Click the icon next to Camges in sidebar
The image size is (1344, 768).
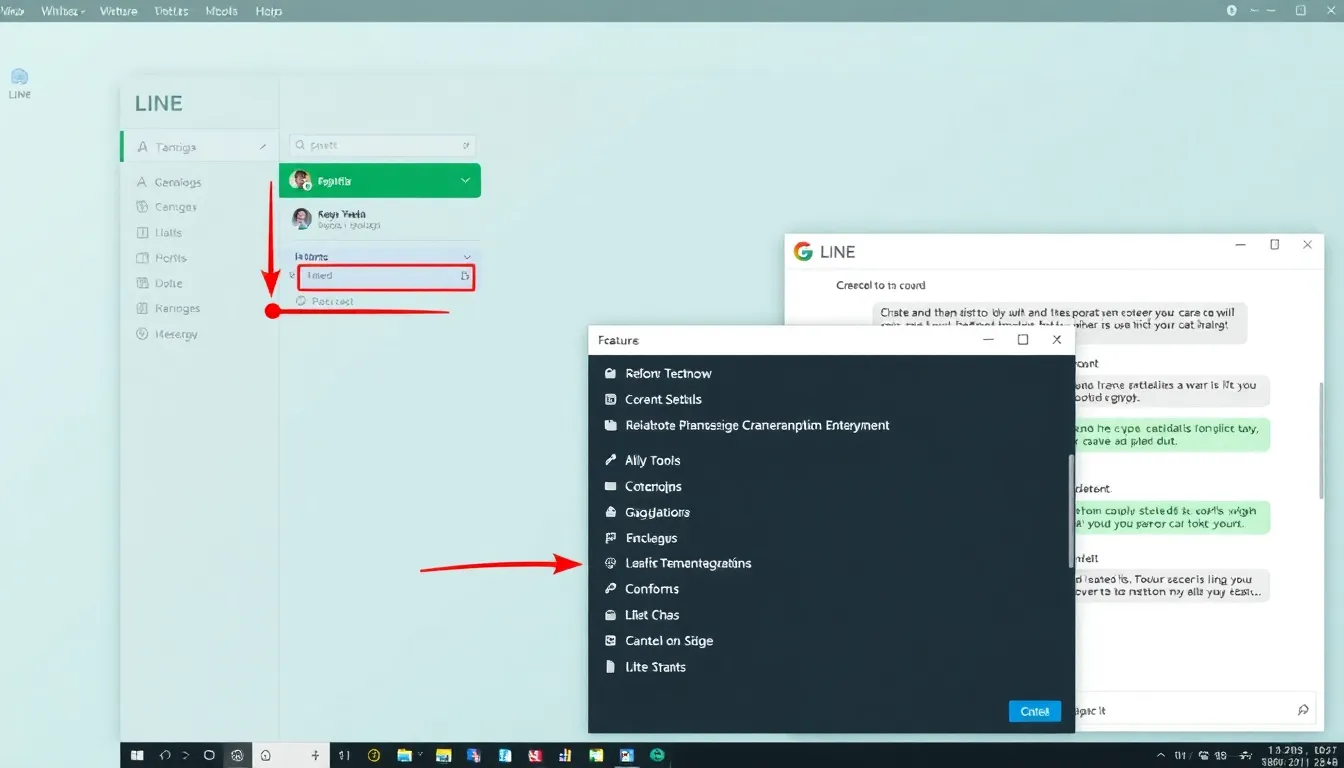141,207
